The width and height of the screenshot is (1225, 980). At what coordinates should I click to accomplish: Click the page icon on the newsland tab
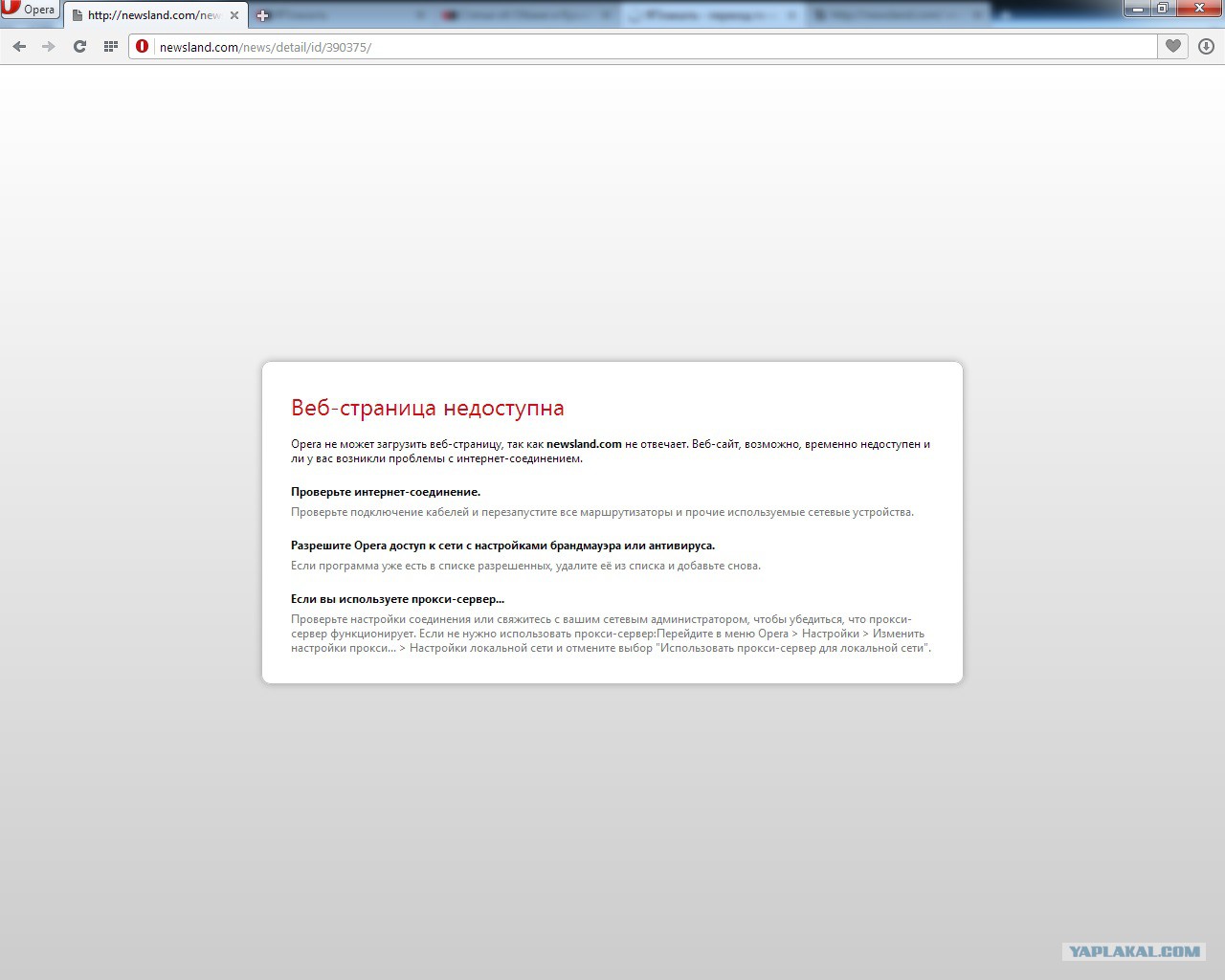pos(78,15)
